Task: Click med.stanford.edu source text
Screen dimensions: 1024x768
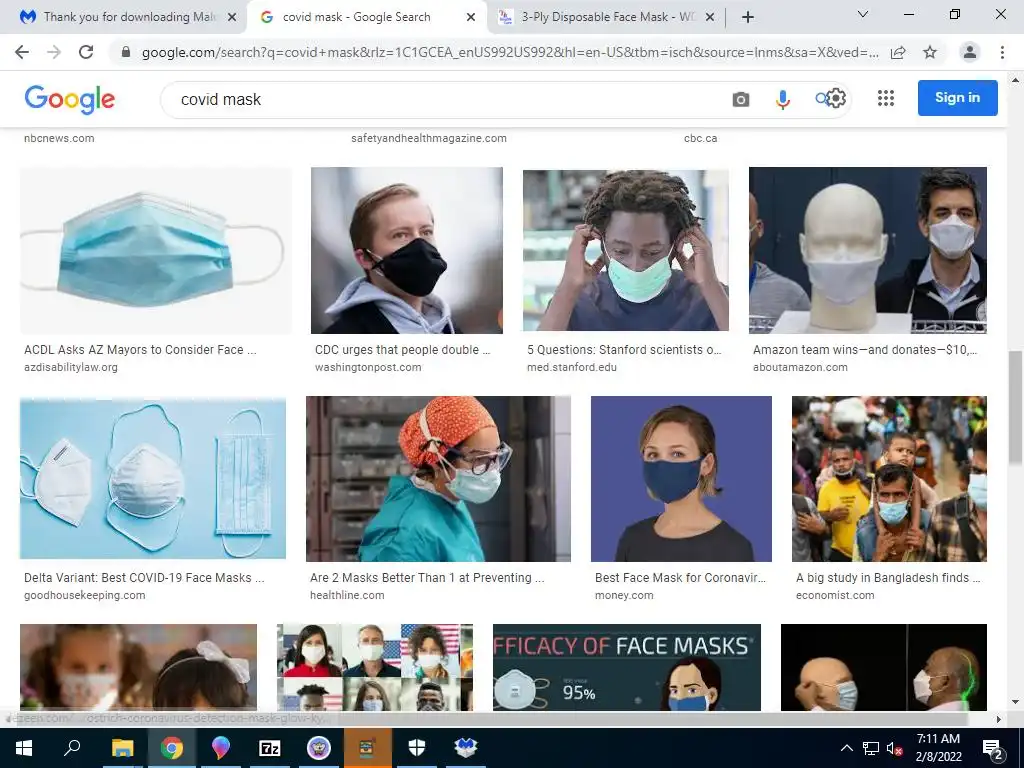Action: point(572,368)
